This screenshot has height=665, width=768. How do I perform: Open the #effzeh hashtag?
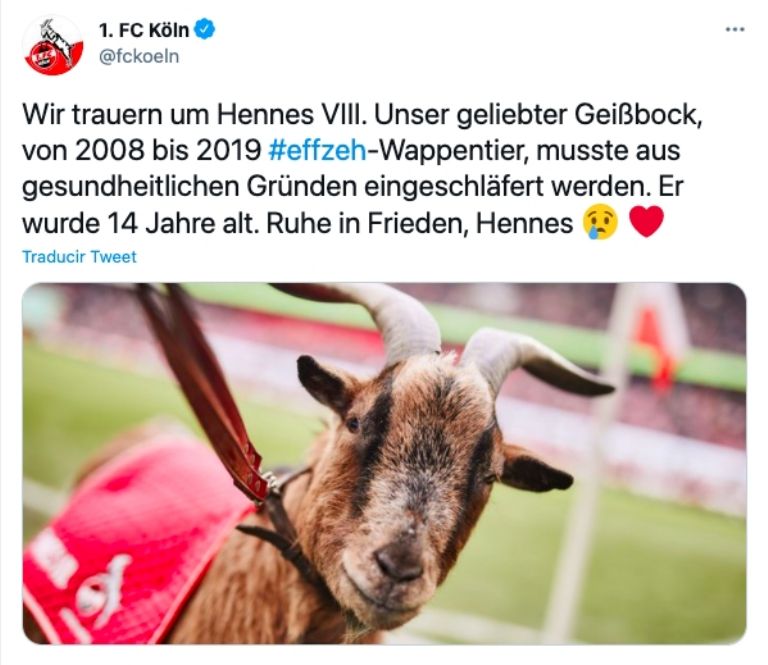[317, 151]
